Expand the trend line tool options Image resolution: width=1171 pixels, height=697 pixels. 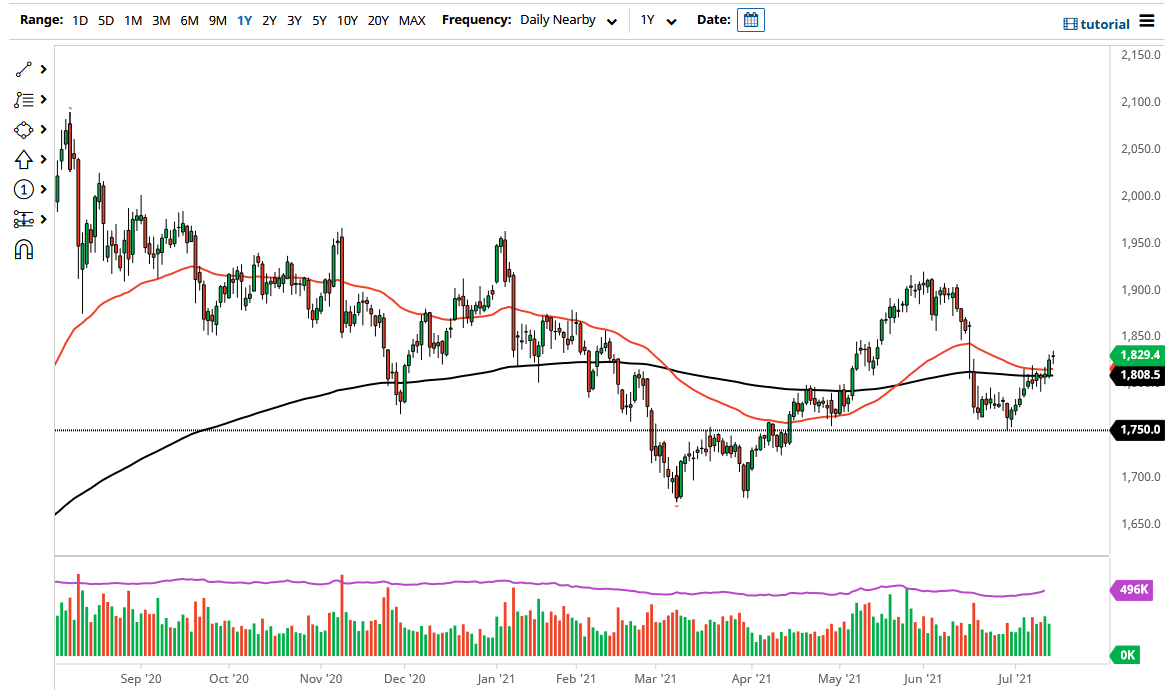click(x=43, y=69)
